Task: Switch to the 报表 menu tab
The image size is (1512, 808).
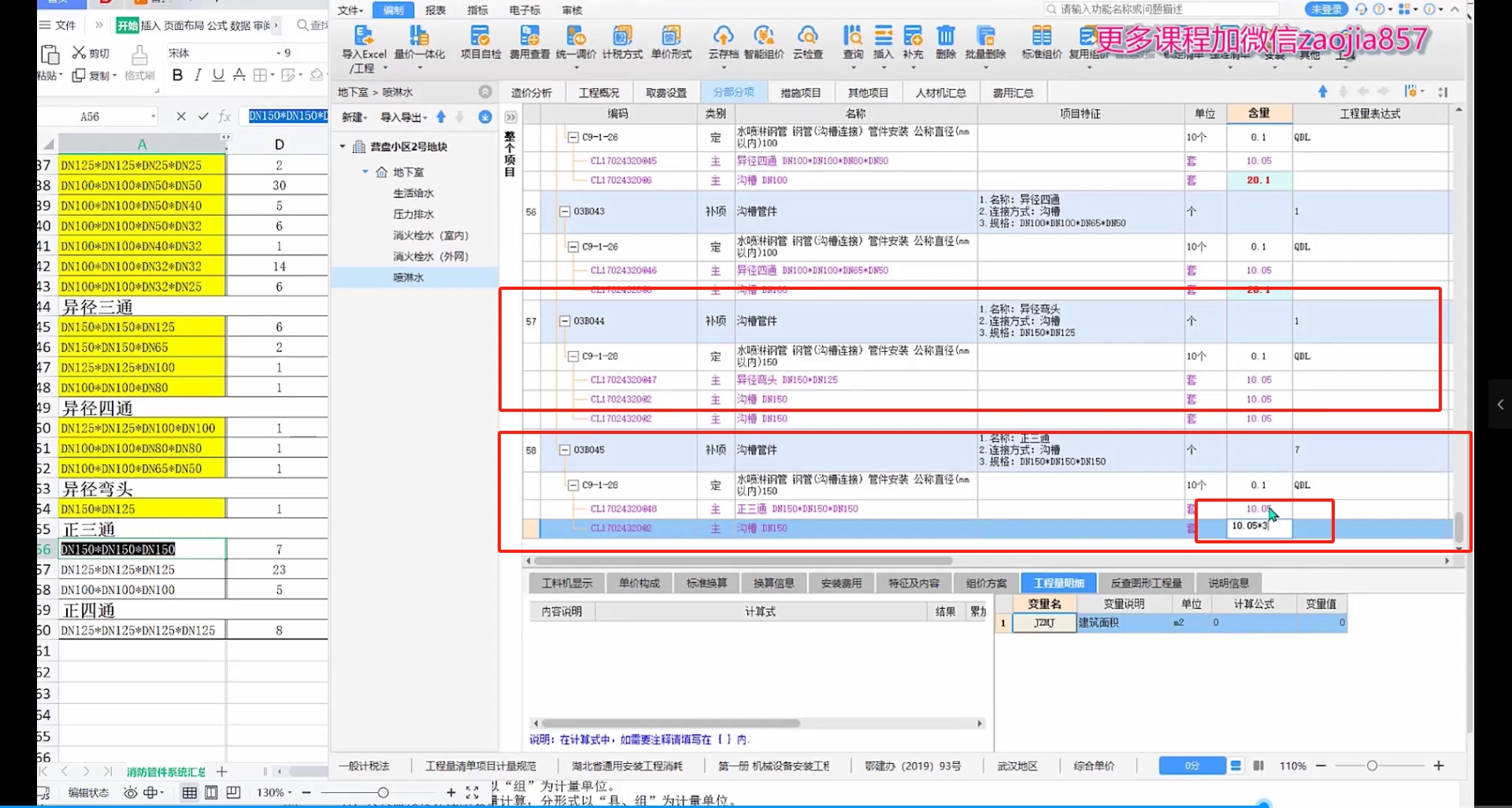Action: pyautogui.click(x=435, y=10)
